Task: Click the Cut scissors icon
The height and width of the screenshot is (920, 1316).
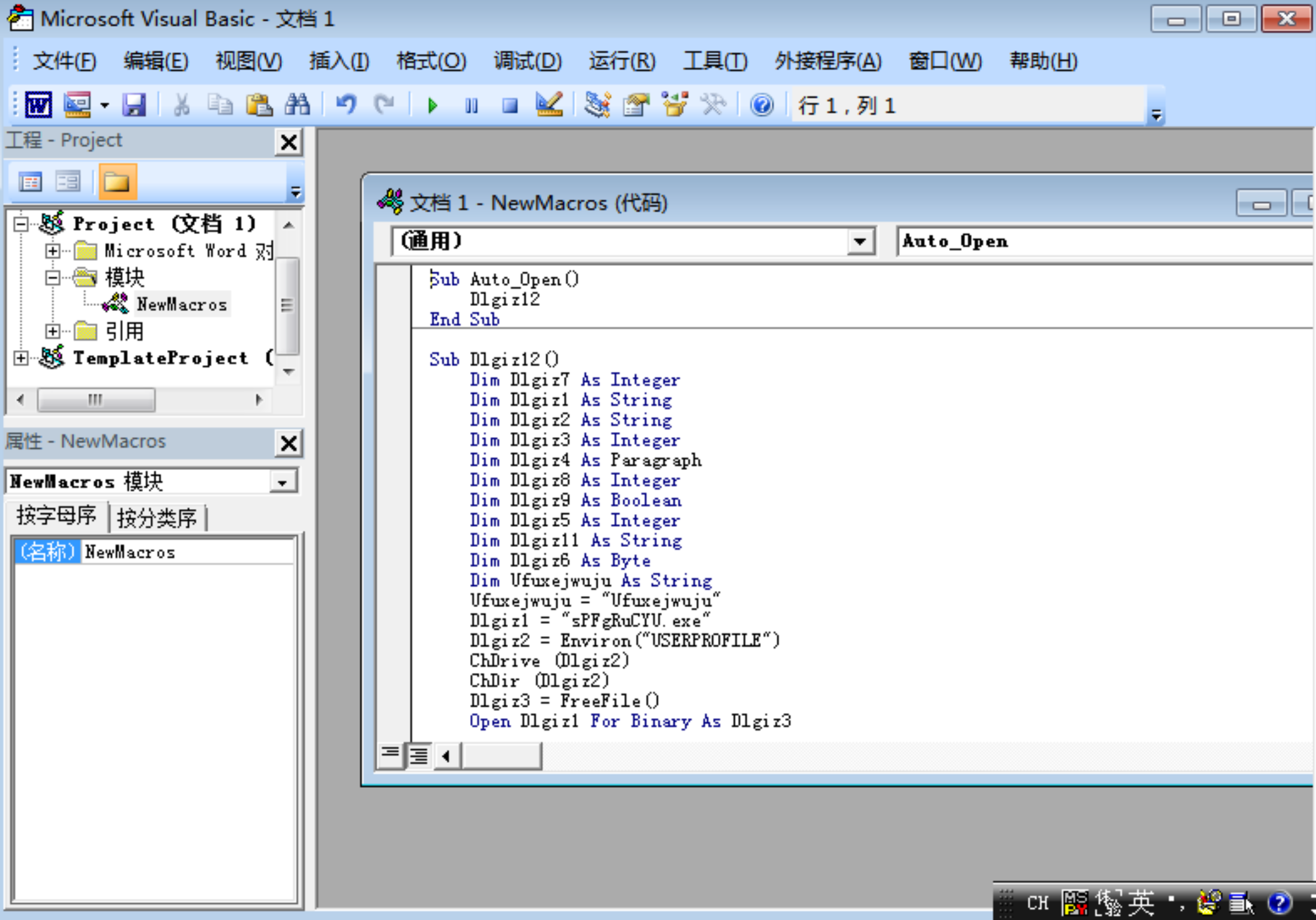Action: point(181,105)
